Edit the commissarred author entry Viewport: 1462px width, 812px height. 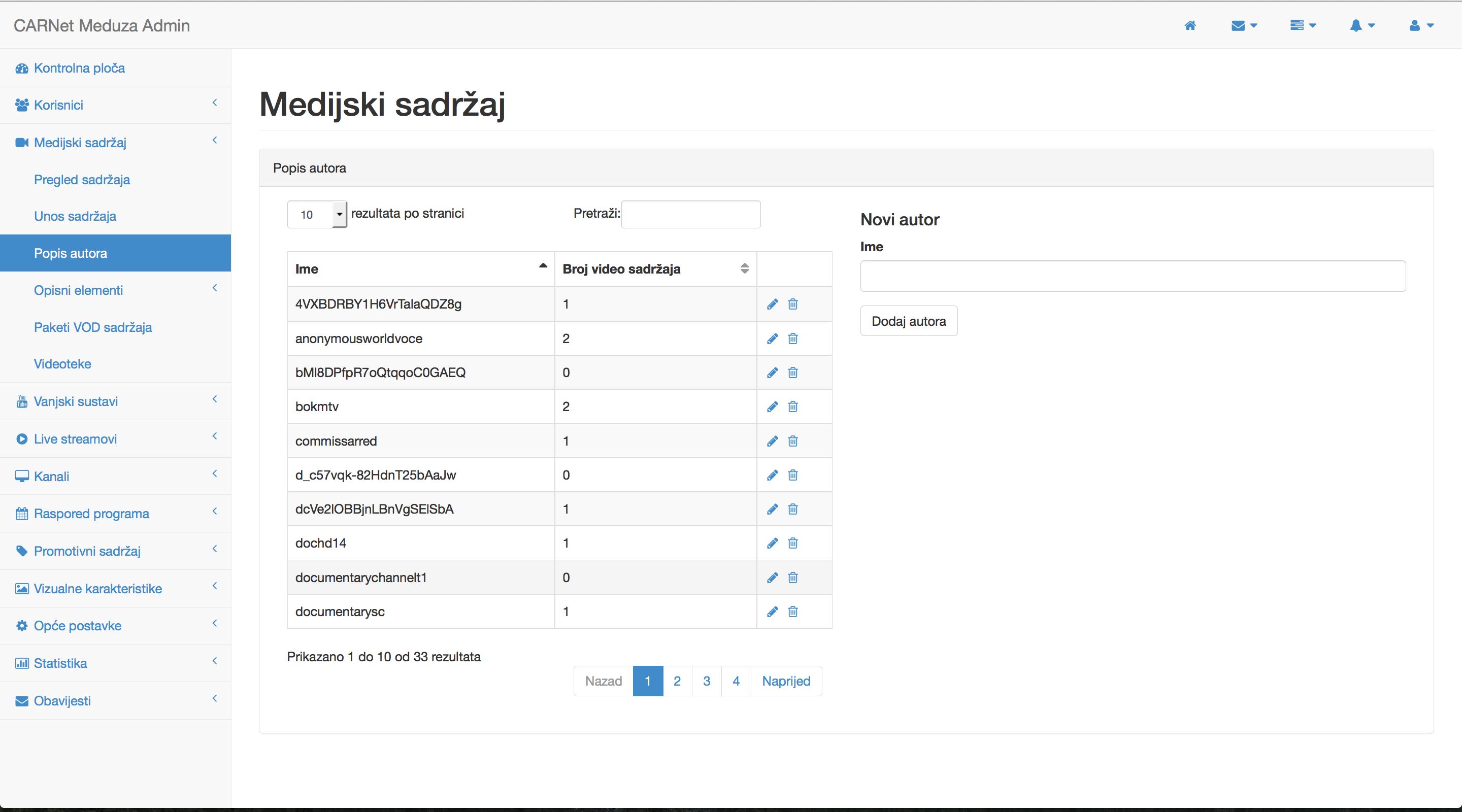coord(773,441)
